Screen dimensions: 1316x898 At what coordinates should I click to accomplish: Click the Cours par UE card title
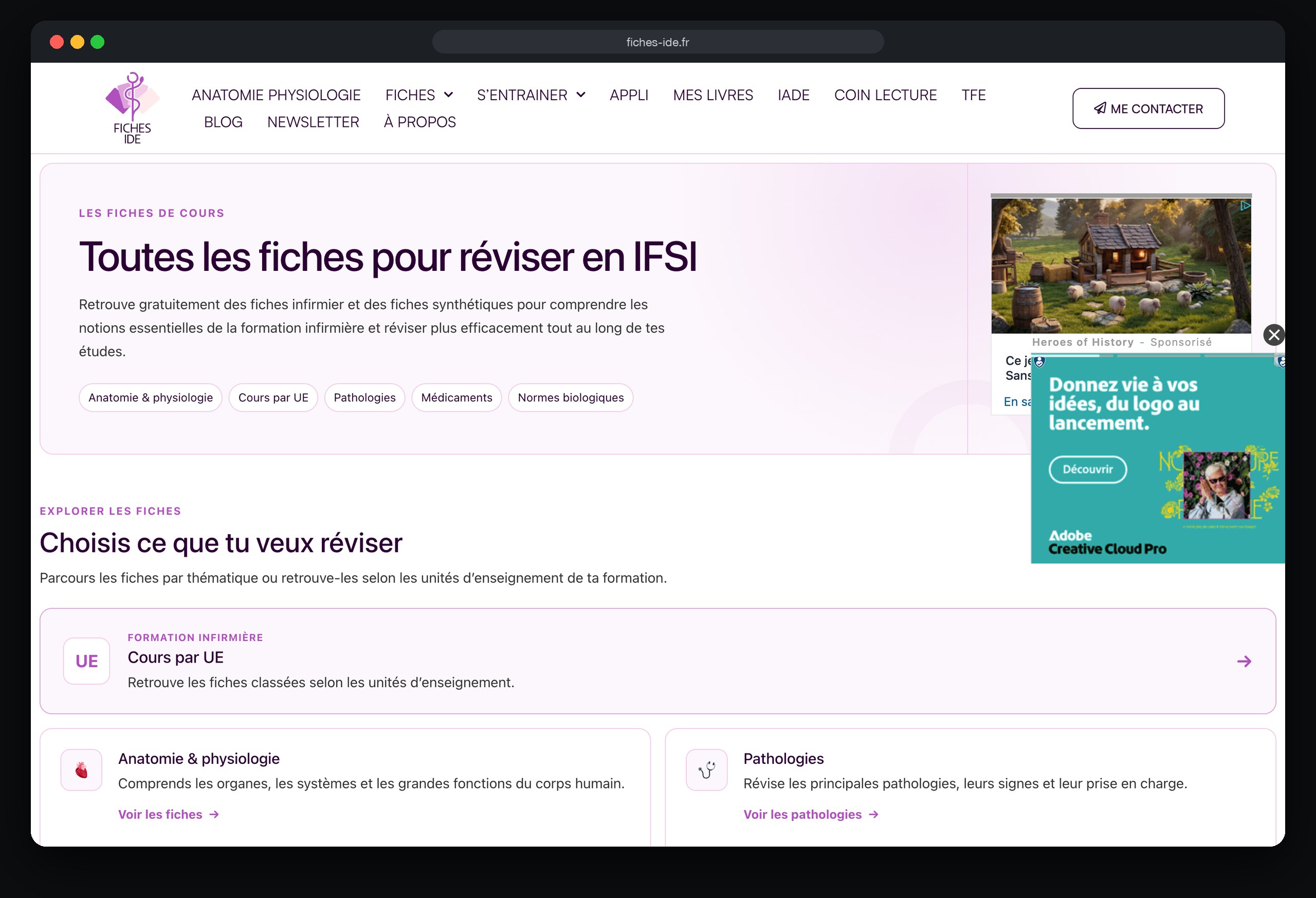pyautogui.click(x=175, y=657)
